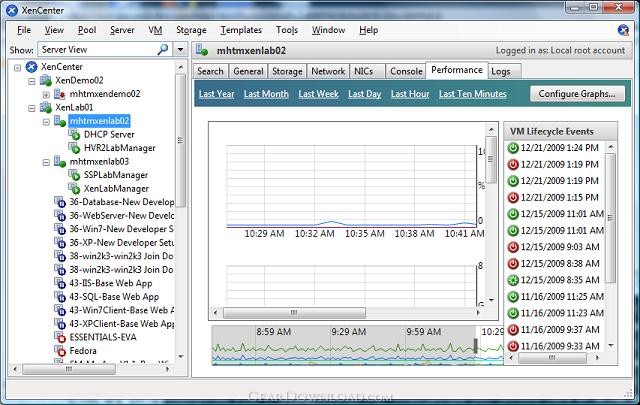Click the green star icon for 12/15/2009 8:35 AM

point(513,280)
